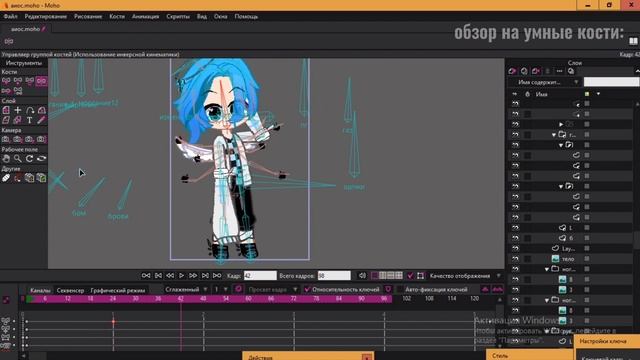The width and height of the screenshot is (640, 360).
Task: Open the Редактирование menu
Action: coord(46,17)
